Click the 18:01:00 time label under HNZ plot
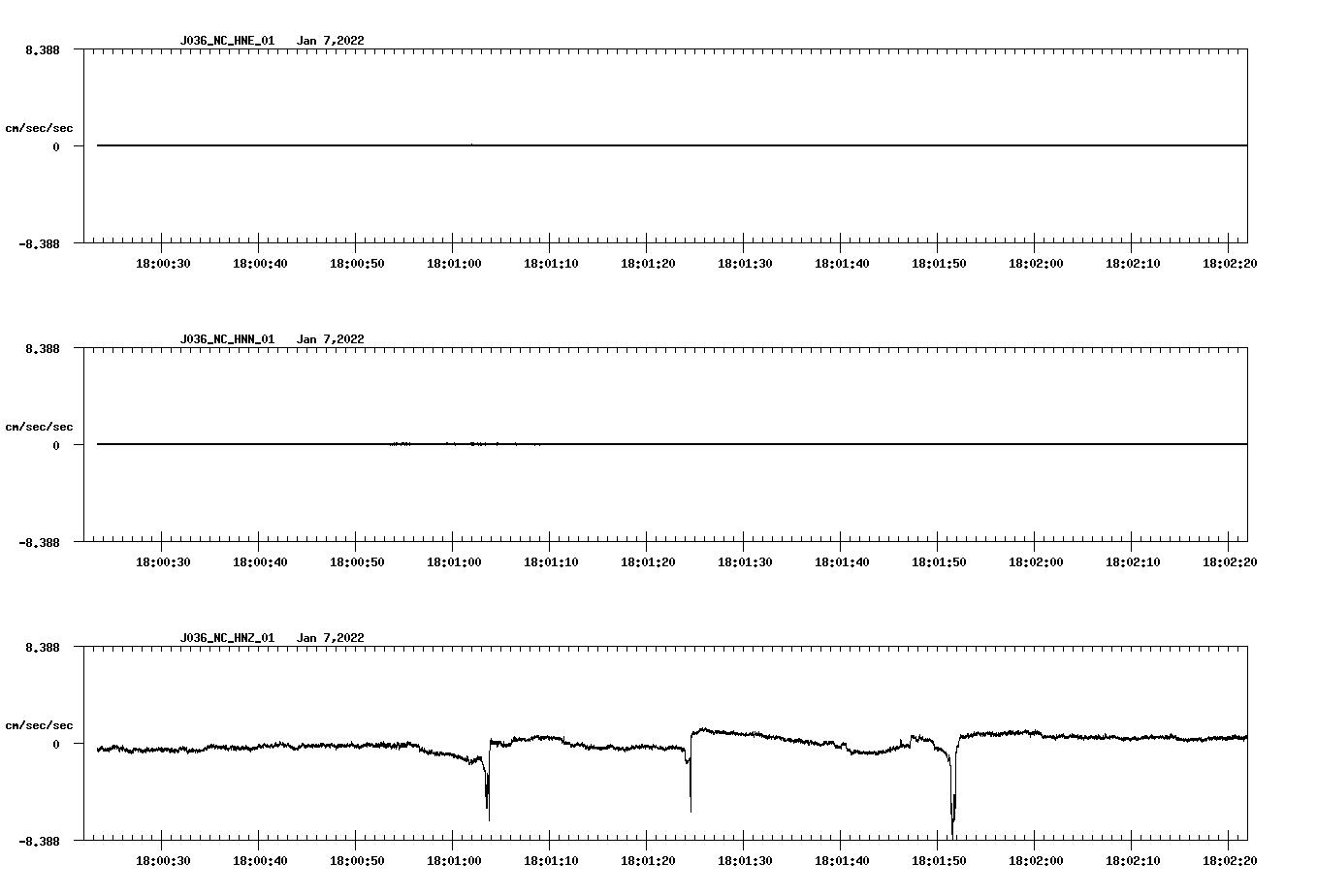1317x896 pixels. 454,860
